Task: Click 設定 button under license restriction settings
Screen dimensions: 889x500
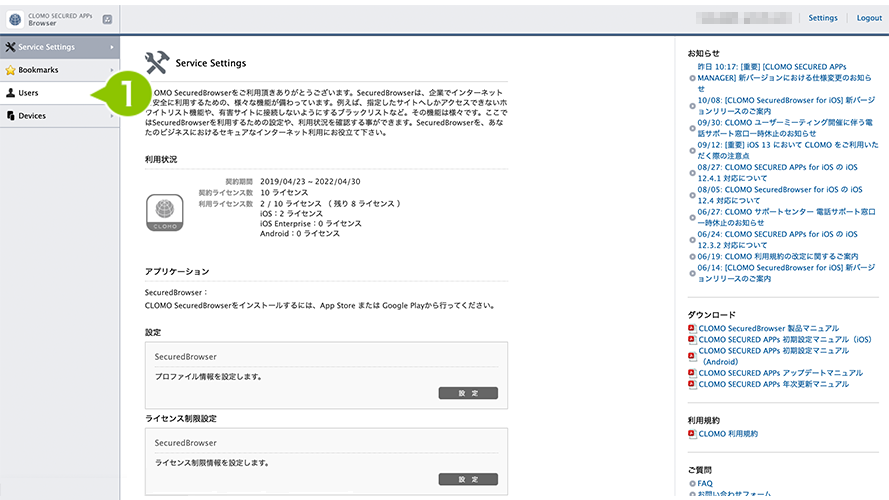Action: click(468, 479)
